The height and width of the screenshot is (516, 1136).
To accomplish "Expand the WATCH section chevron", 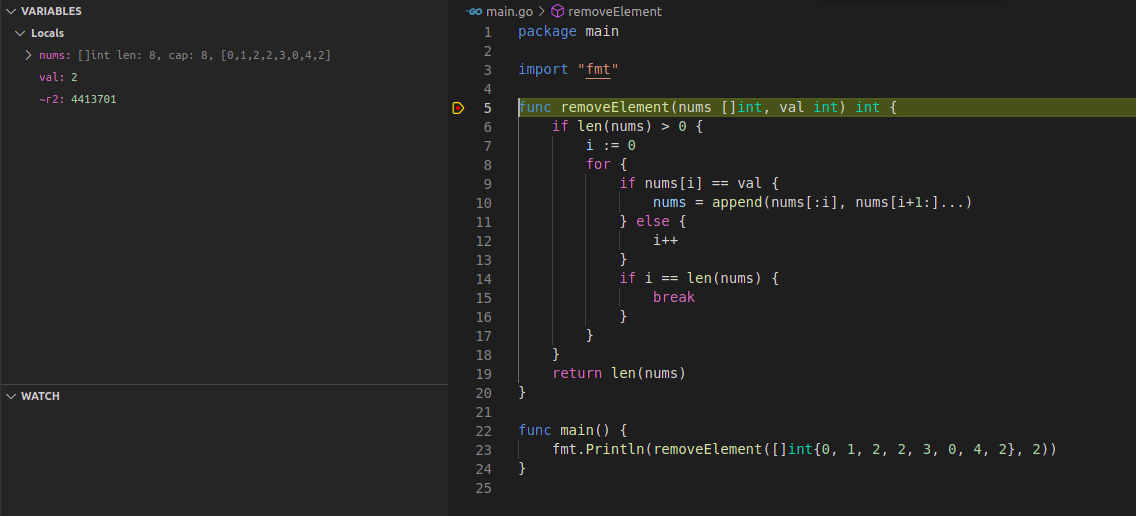I will pyautogui.click(x=10, y=396).
